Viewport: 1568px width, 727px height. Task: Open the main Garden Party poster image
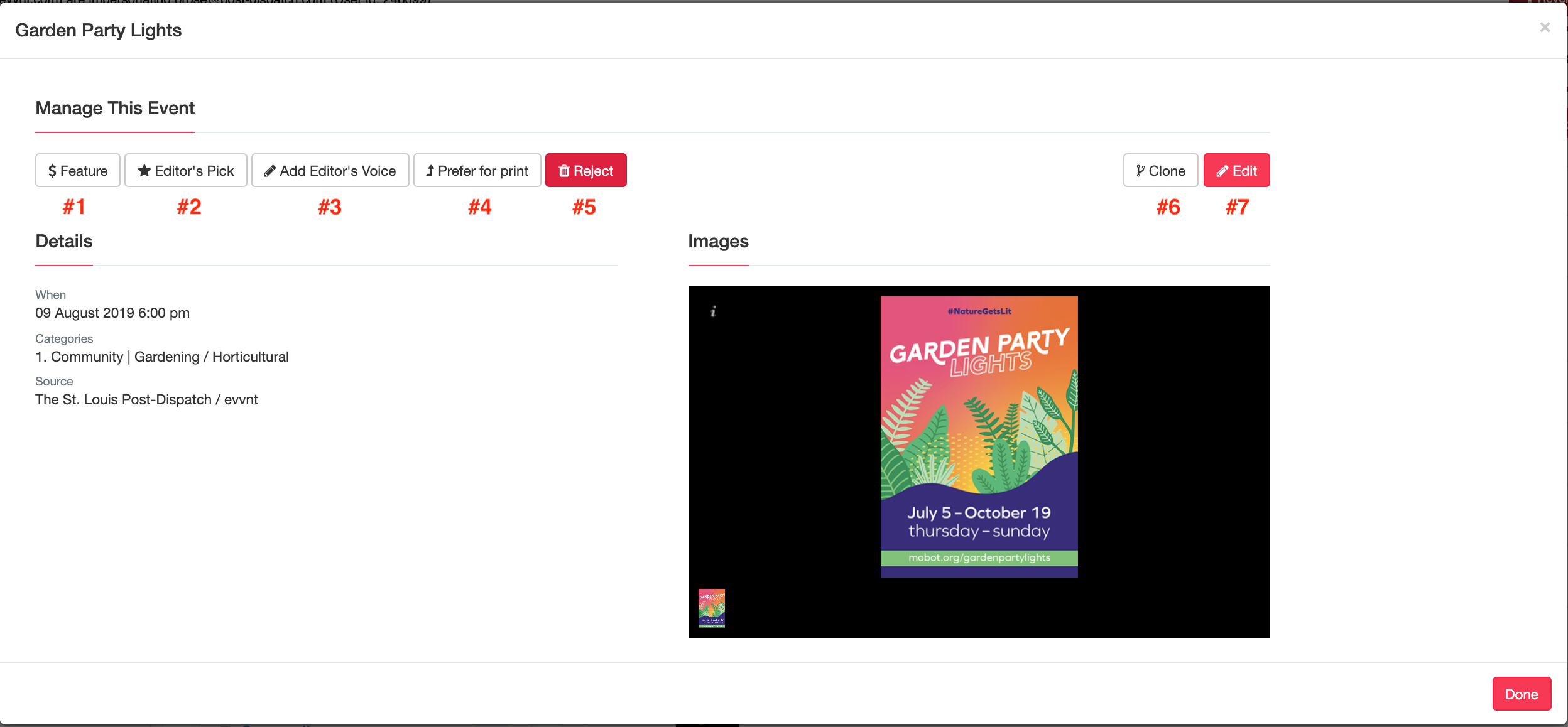click(x=979, y=436)
